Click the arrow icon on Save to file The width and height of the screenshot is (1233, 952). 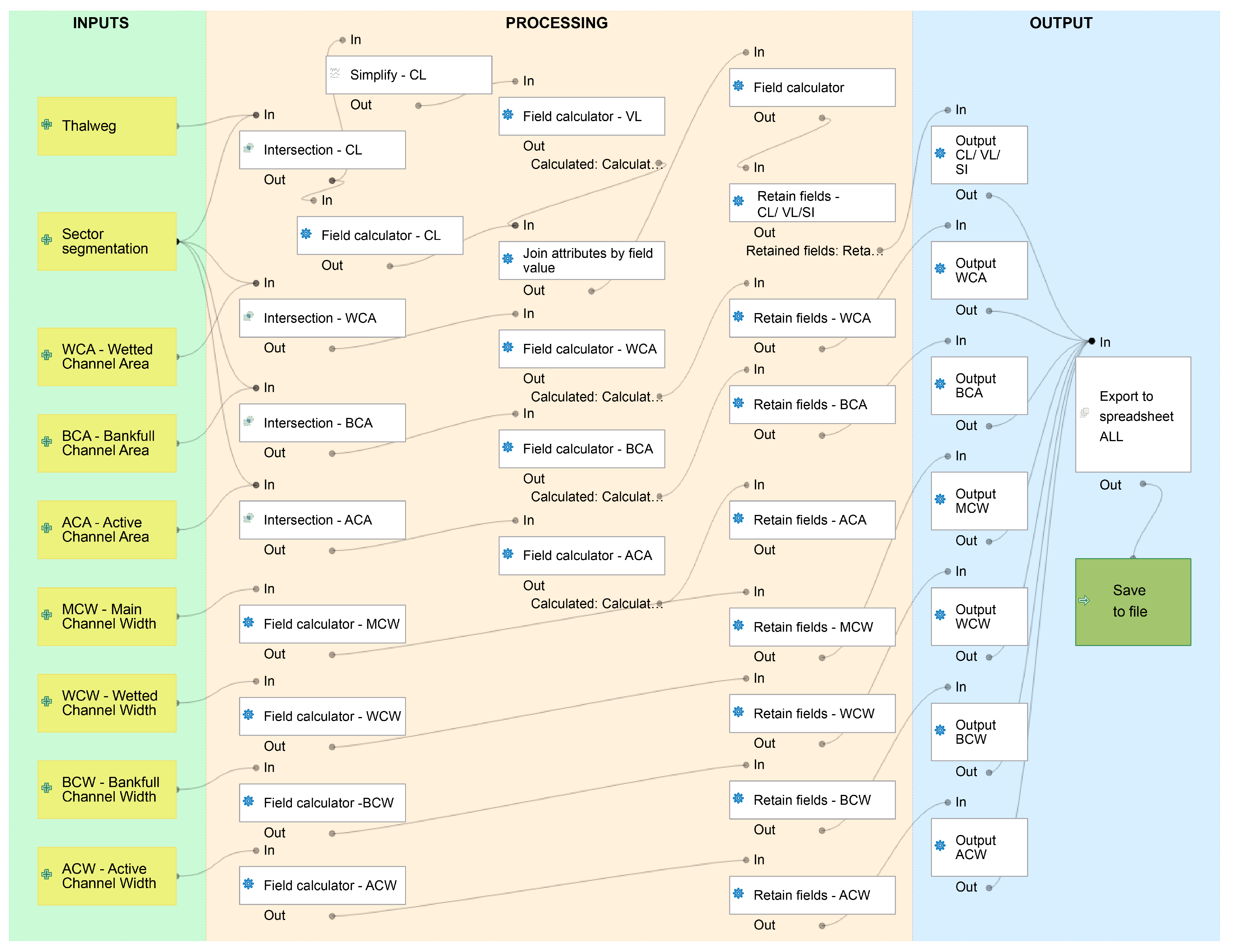point(1084,600)
